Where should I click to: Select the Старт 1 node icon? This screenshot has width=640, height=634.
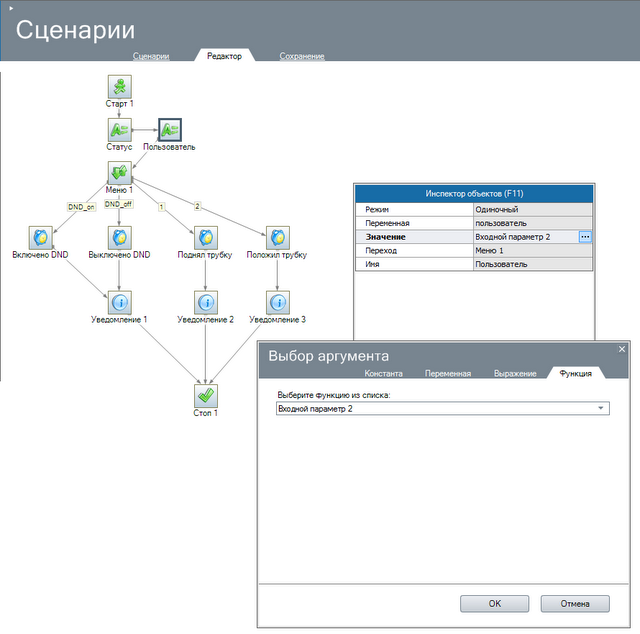pyautogui.click(x=119, y=86)
